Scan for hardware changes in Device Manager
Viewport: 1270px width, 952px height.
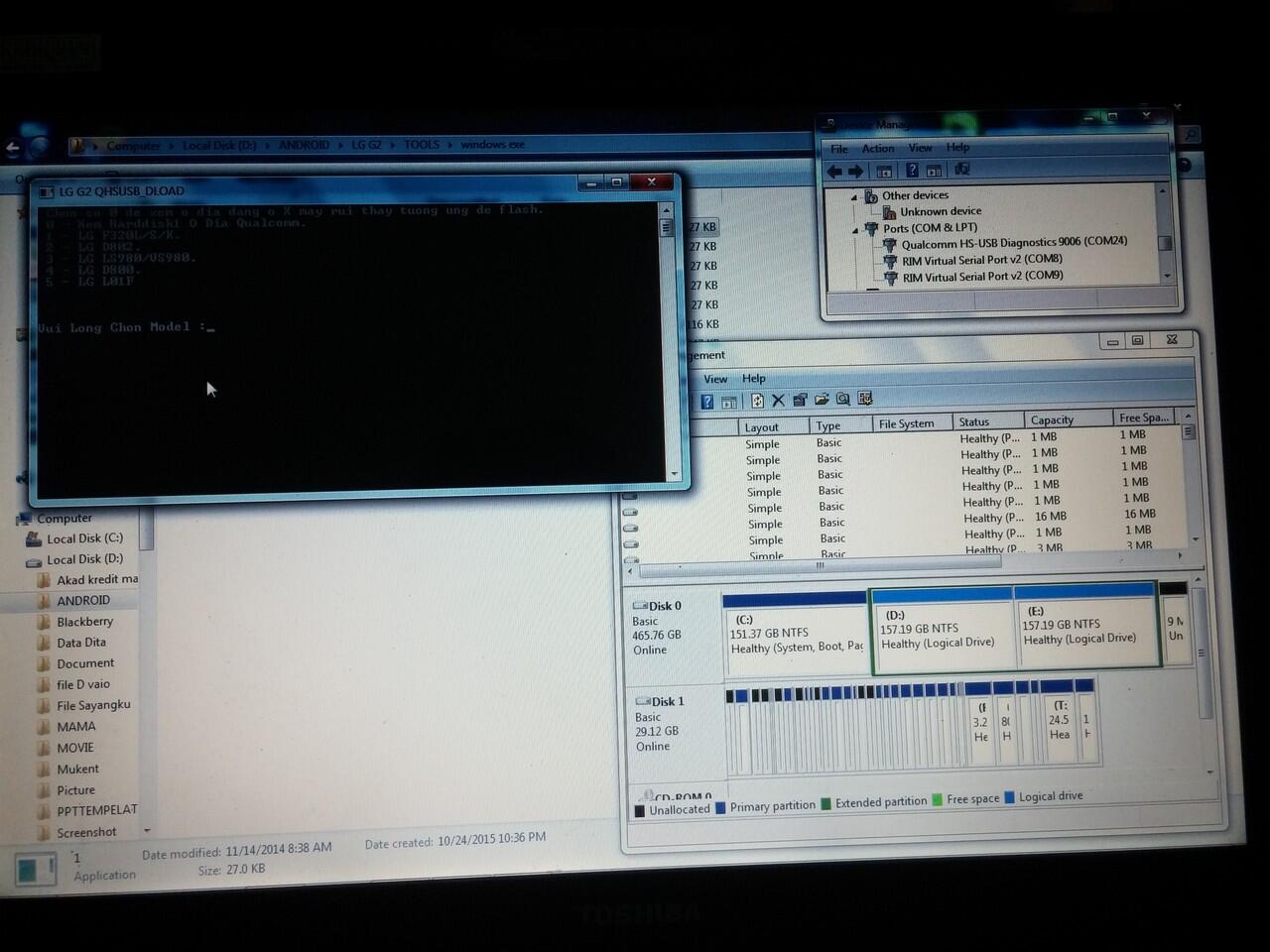pyautogui.click(x=961, y=170)
